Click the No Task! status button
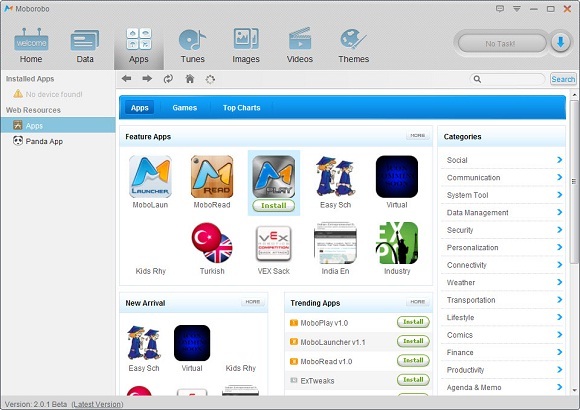The image size is (580, 410). (x=501, y=43)
